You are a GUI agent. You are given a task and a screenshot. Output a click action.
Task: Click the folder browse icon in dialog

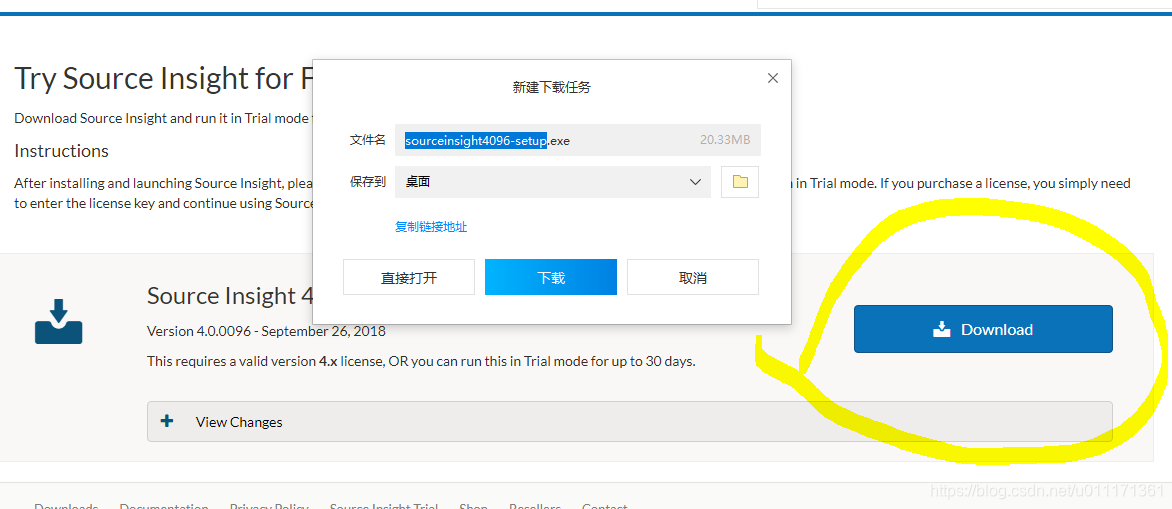[740, 182]
